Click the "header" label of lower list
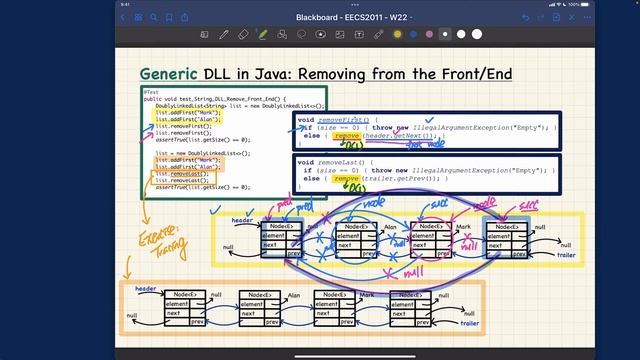This screenshot has width=640, height=360. [x=146, y=289]
